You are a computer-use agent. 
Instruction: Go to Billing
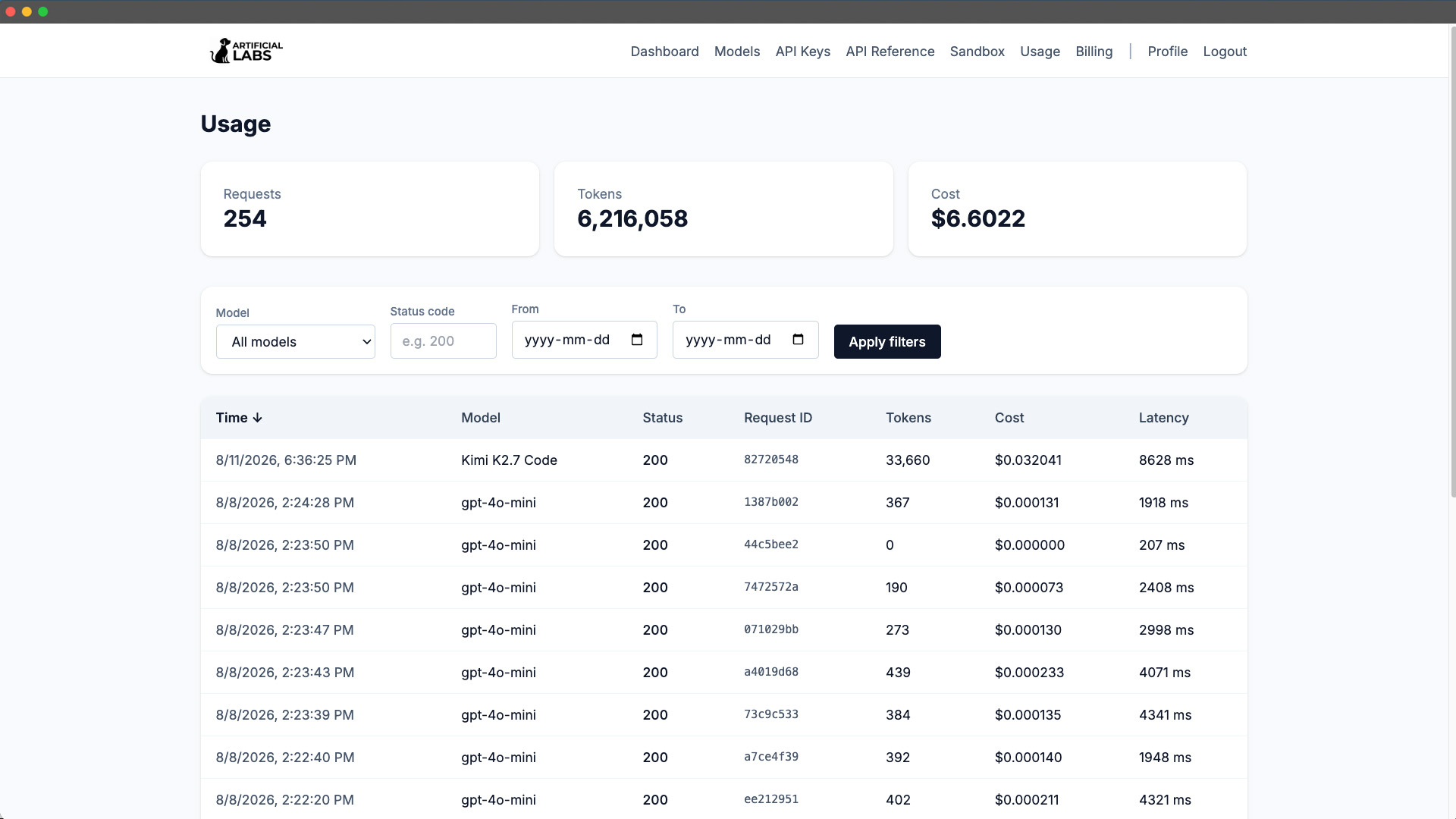coord(1094,52)
